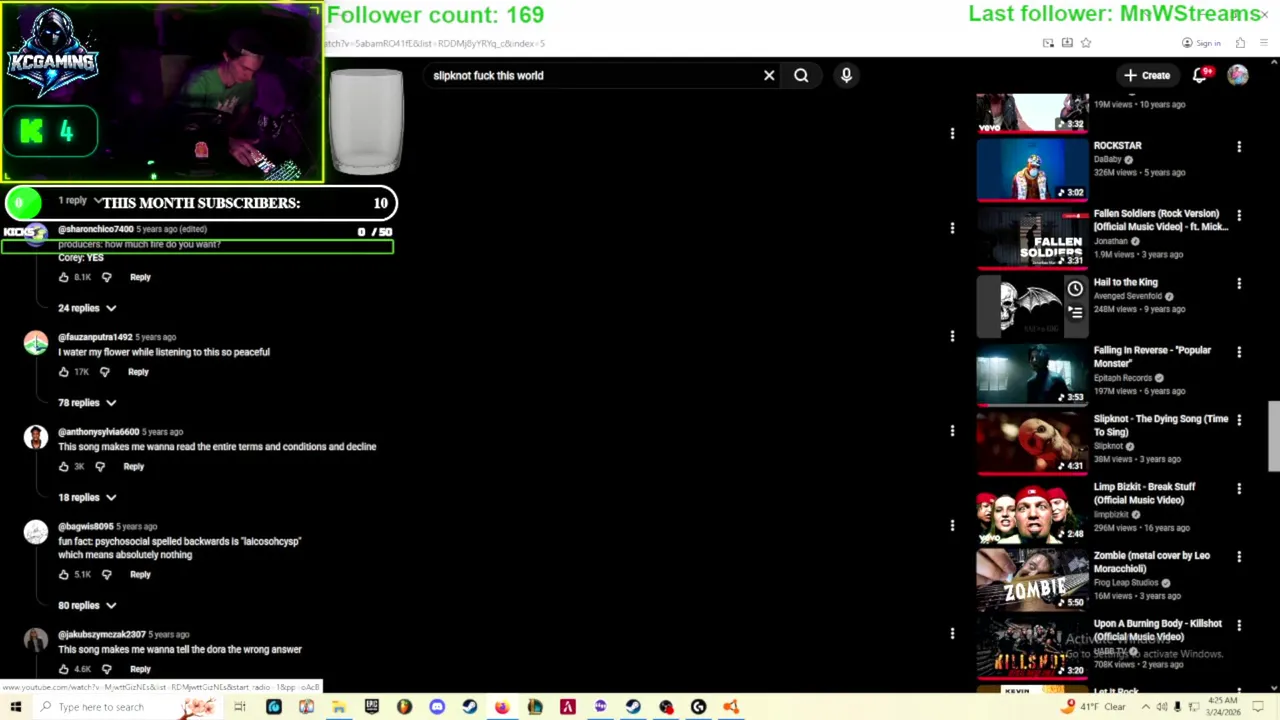Viewport: 1280px width, 720px height.
Task: Open the browser hamburger menu
Action: point(1264,43)
